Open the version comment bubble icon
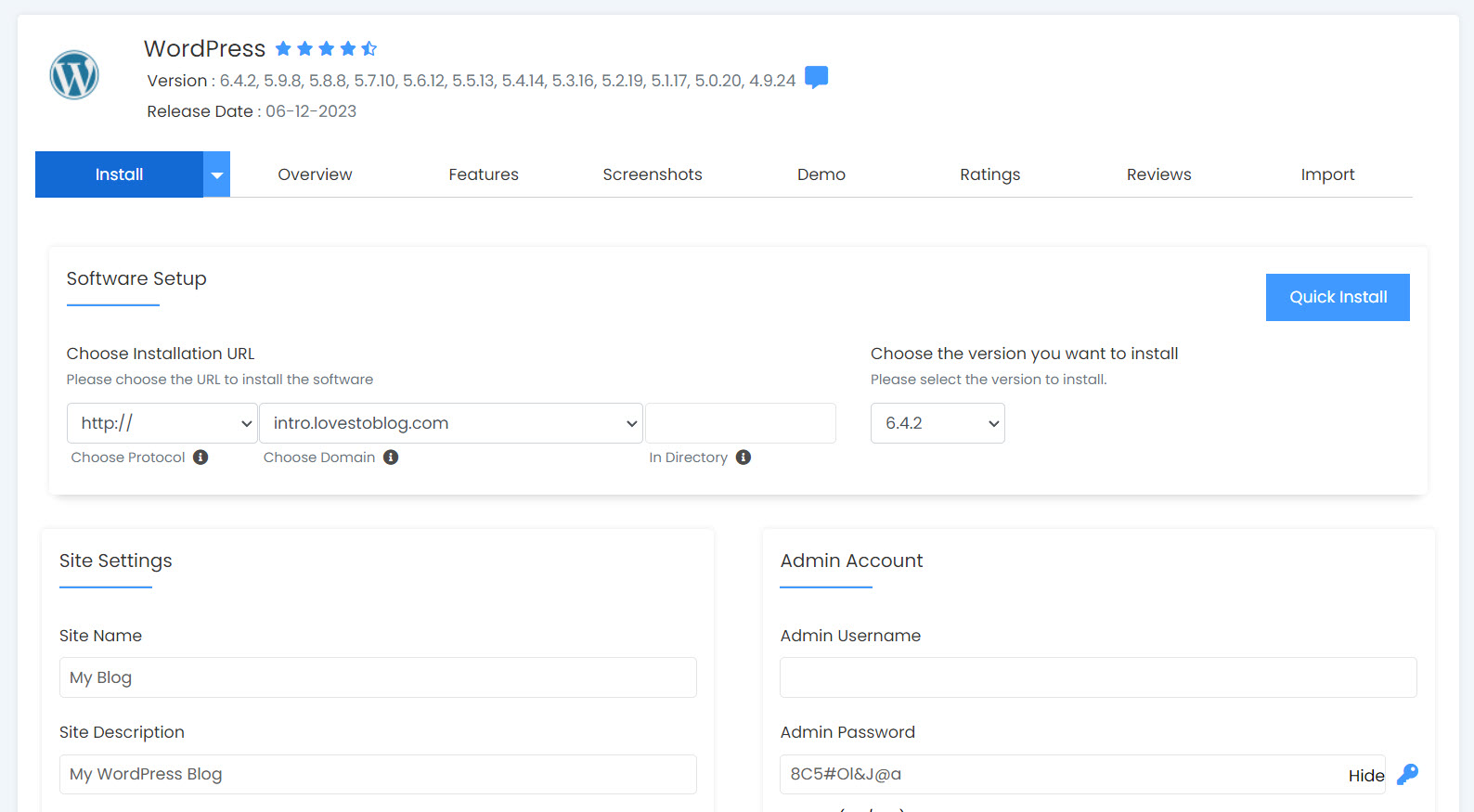1474x812 pixels. click(816, 78)
